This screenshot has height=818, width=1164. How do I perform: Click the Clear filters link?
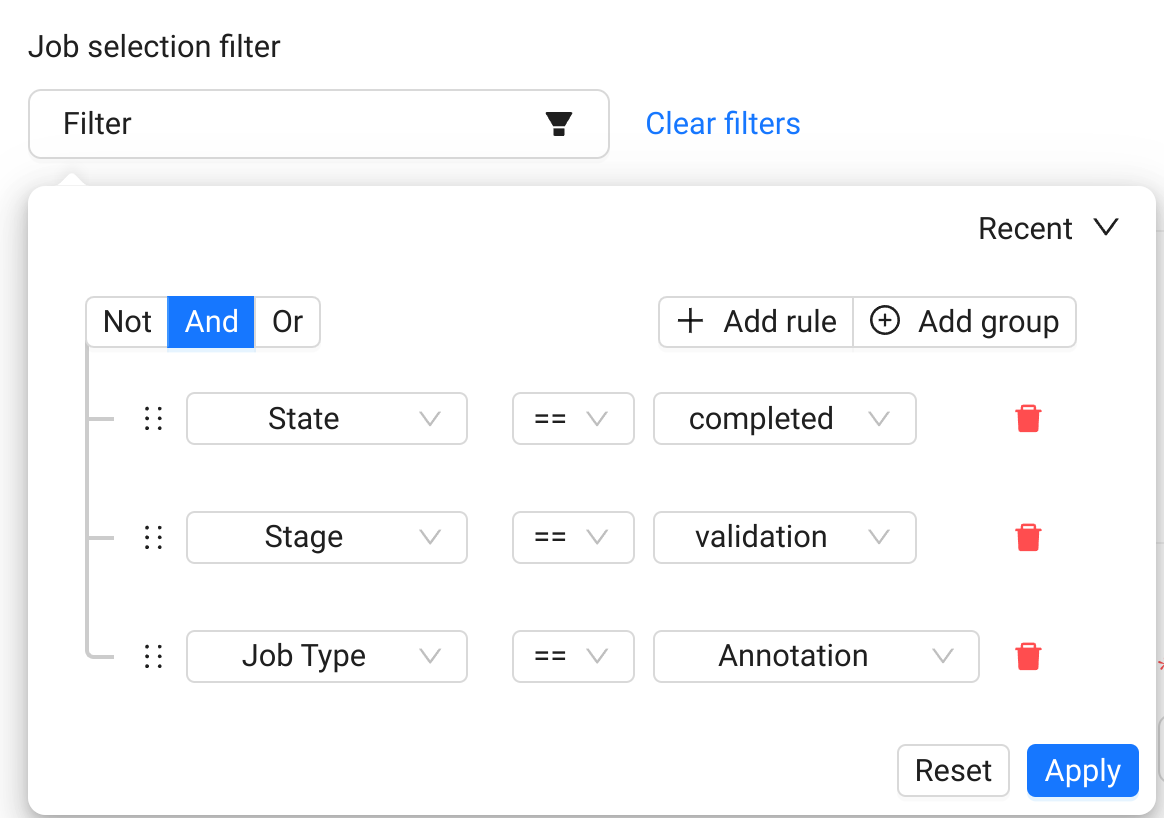click(x=722, y=124)
